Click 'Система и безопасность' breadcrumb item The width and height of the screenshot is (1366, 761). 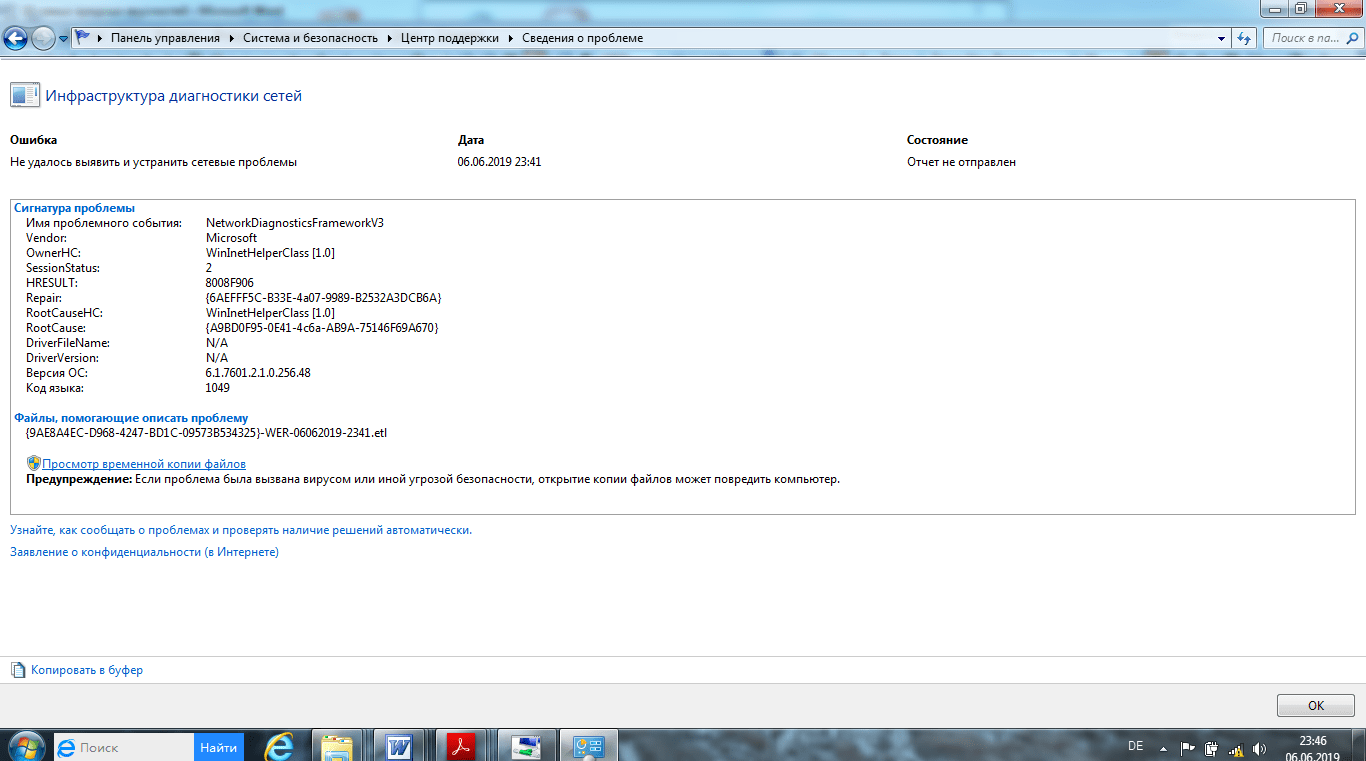click(x=310, y=38)
